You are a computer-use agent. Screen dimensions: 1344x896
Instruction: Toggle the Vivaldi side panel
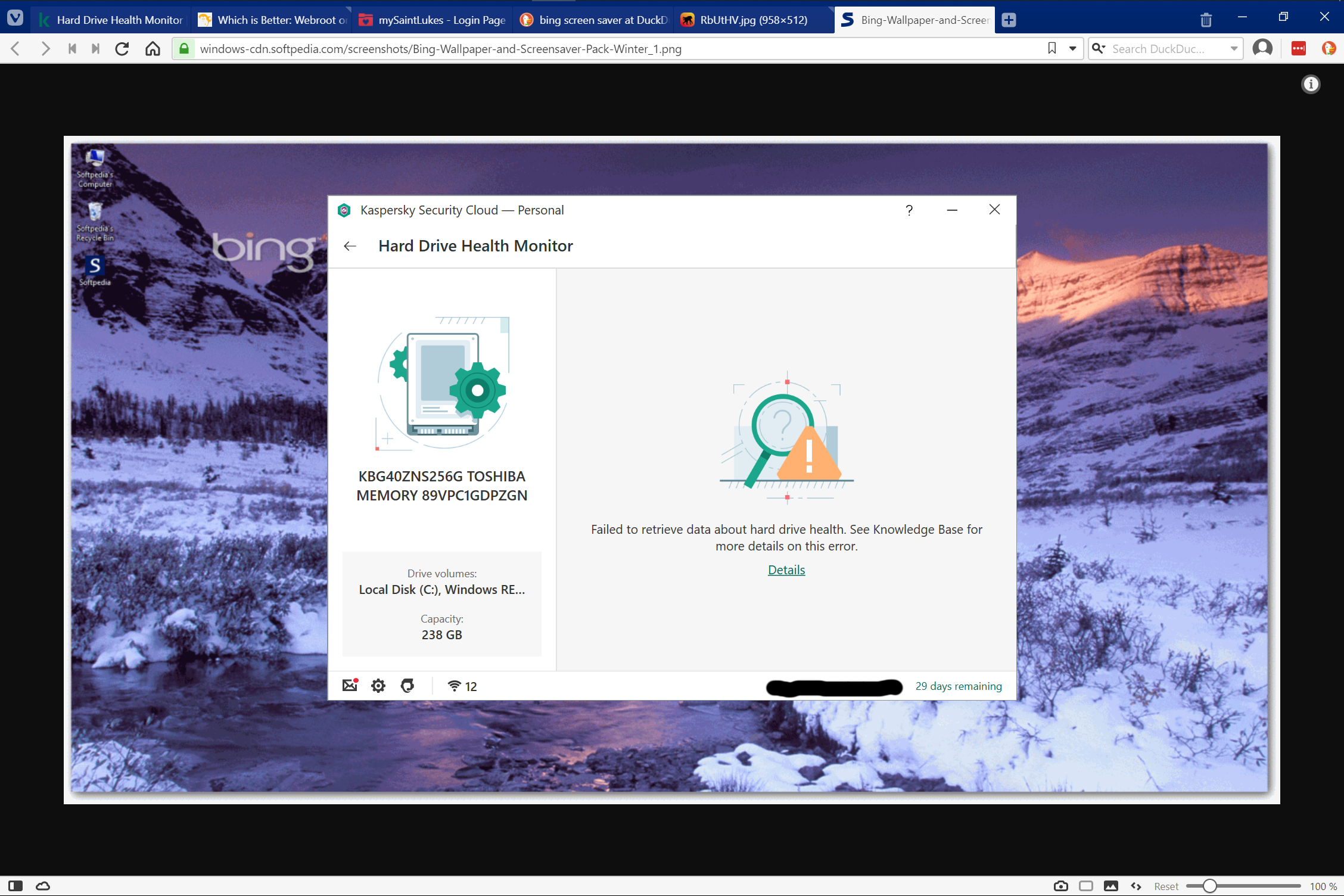click(15, 886)
